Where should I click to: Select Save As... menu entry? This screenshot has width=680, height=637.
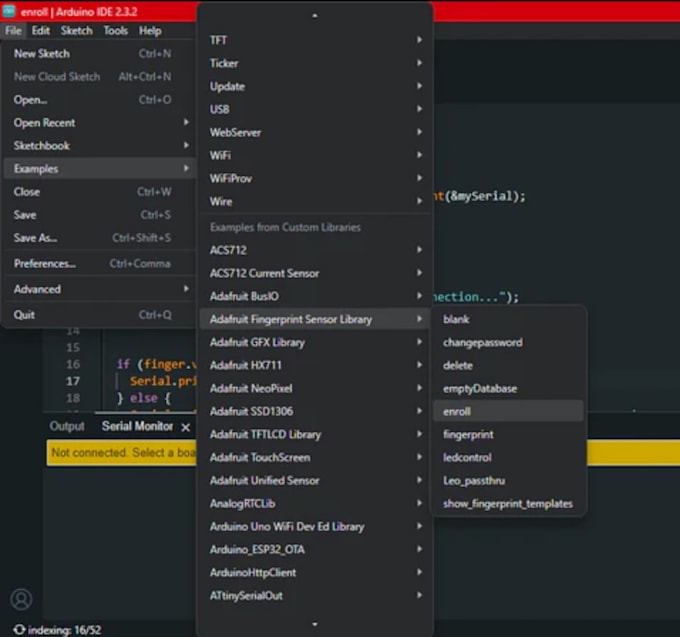[99, 238]
